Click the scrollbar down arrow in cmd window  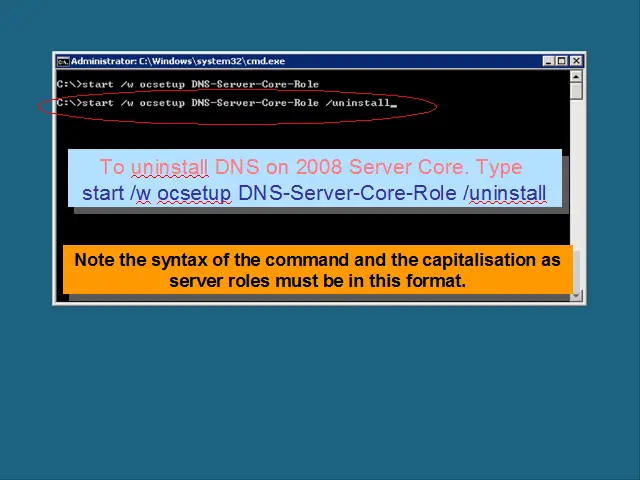pos(576,296)
